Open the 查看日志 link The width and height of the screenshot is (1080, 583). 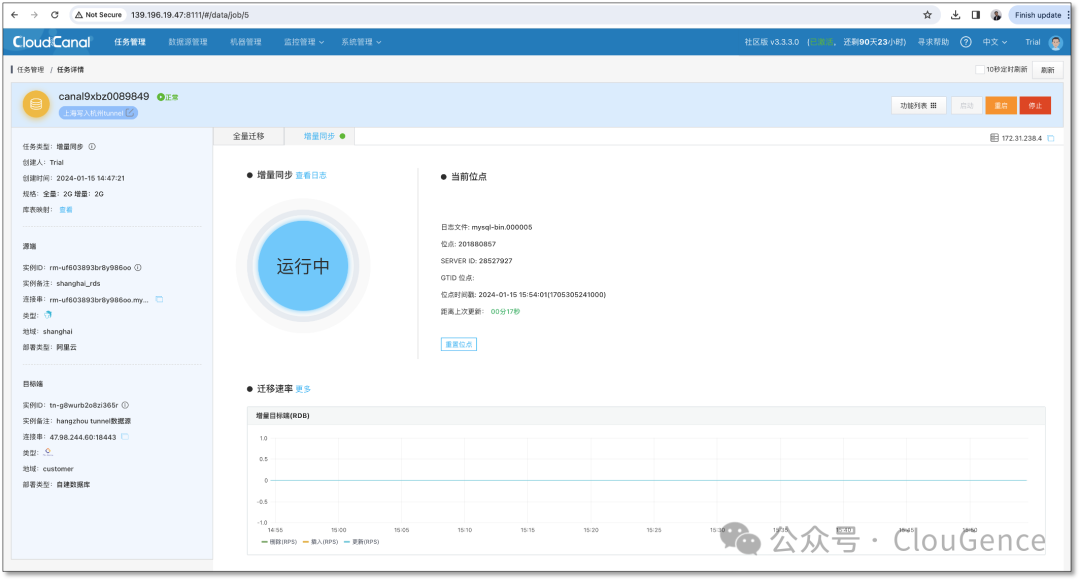[311, 176]
